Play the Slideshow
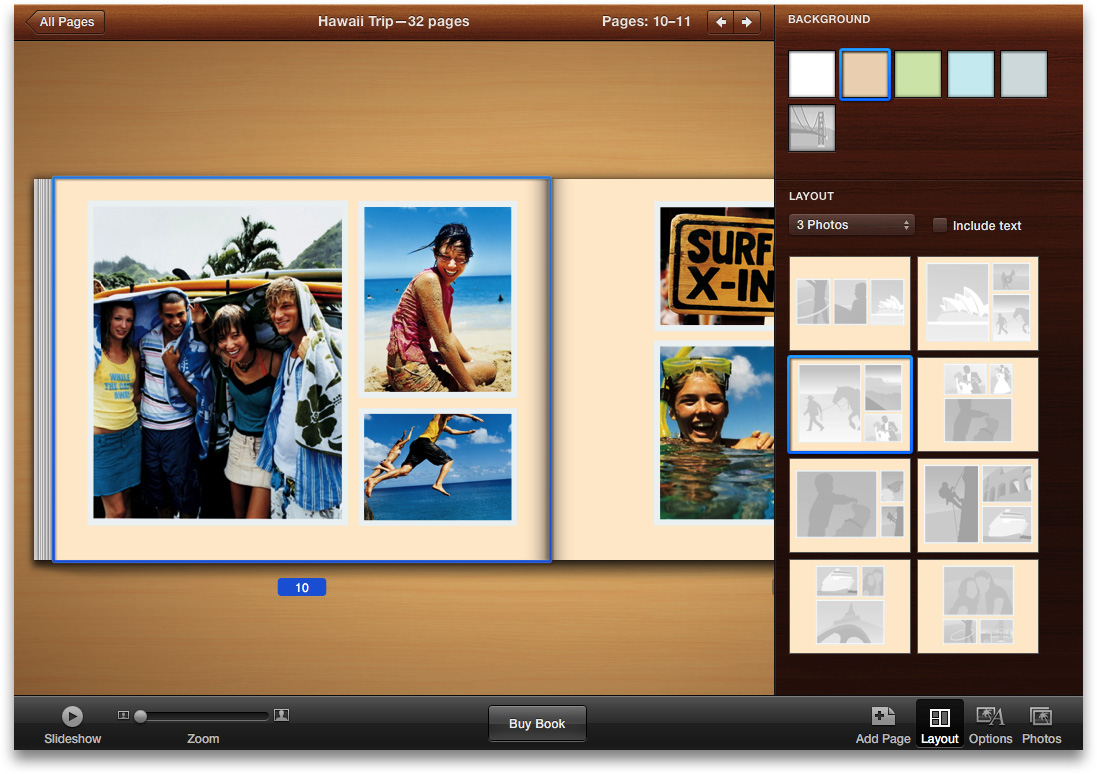The width and height of the screenshot is (1097, 774). [x=72, y=716]
